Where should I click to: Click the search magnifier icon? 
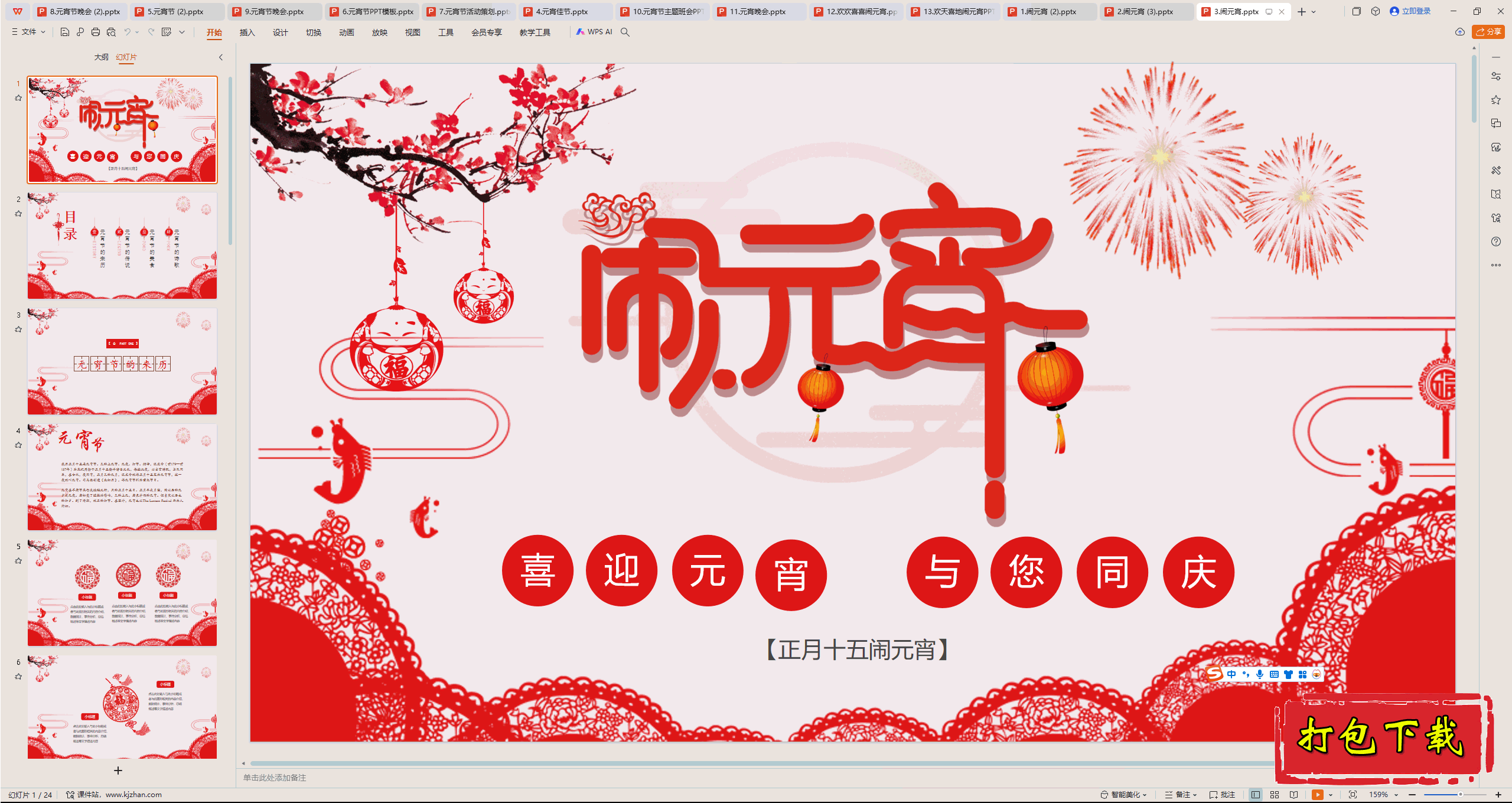pos(625,32)
